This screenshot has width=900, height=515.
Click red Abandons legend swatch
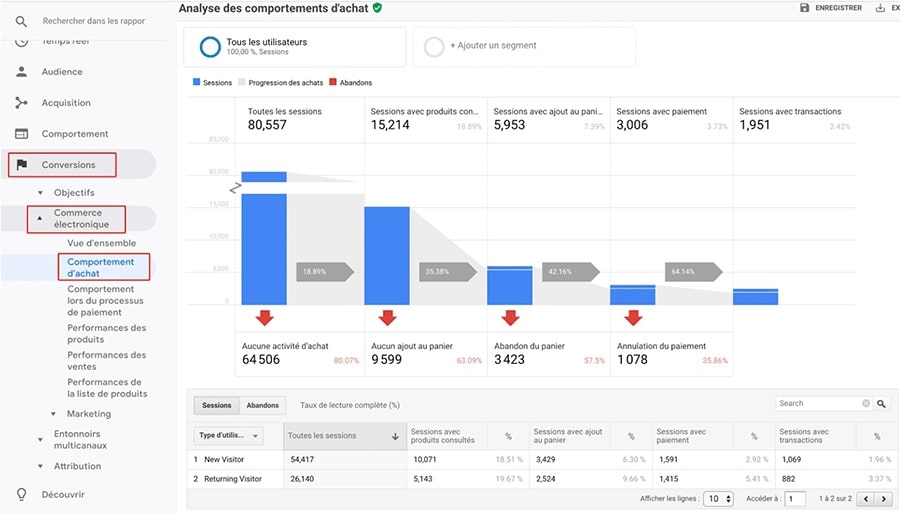333,82
